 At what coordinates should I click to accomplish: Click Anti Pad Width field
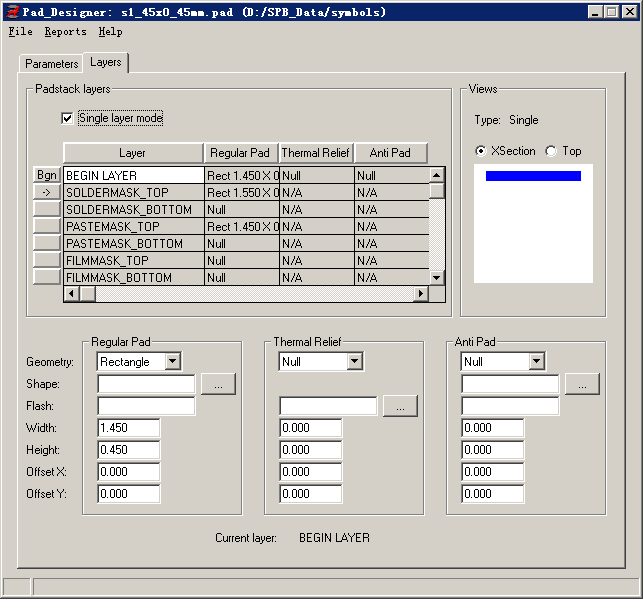[x=493, y=428]
